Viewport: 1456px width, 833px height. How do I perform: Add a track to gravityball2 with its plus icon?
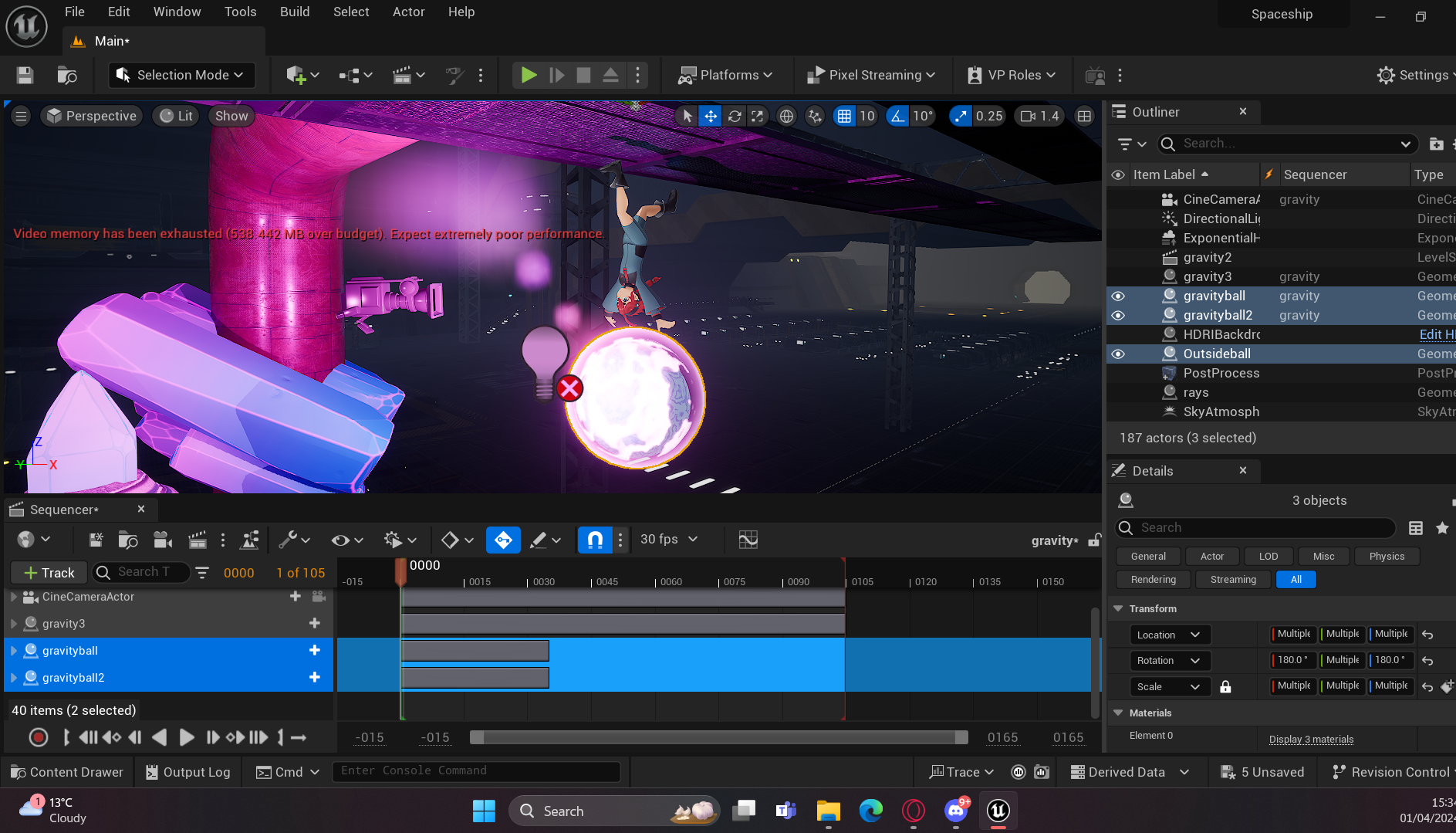pyautogui.click(x=314, y=677)
